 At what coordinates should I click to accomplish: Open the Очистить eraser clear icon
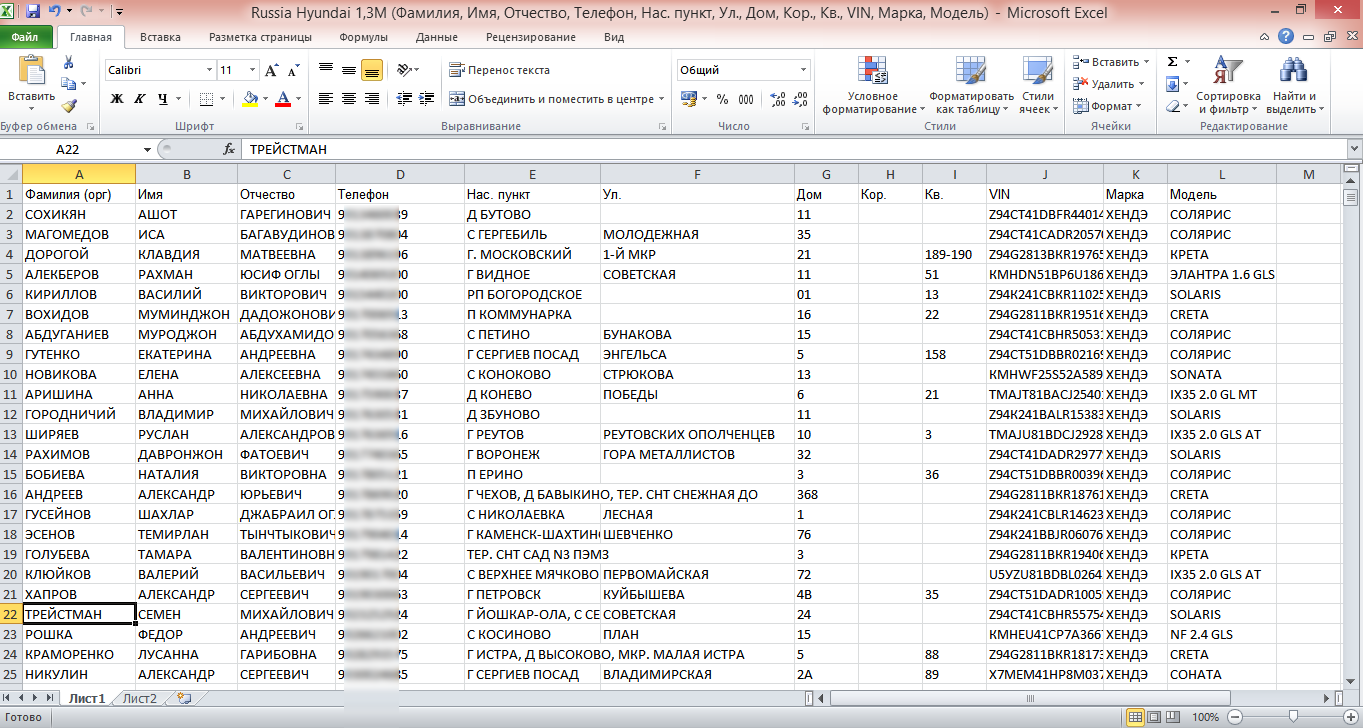[1175, 106]
